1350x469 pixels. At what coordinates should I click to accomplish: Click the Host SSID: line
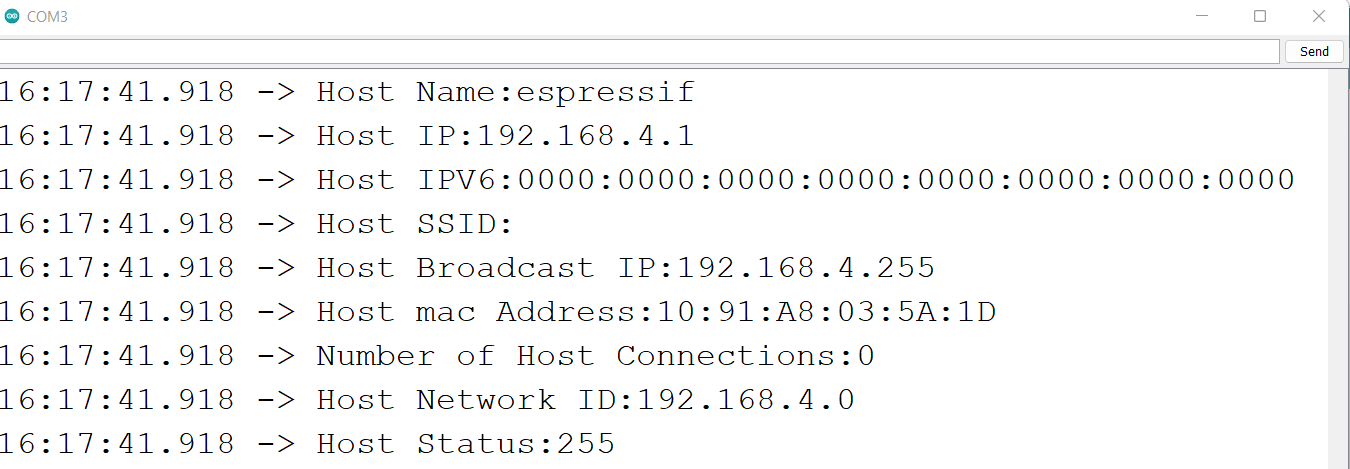(x=257, y=224)
